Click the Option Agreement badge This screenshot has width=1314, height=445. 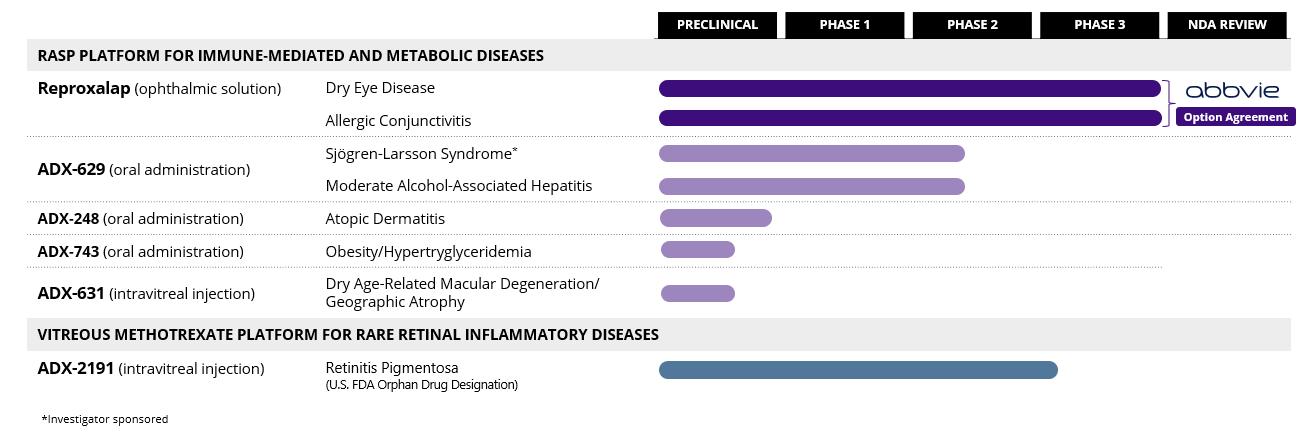1235,117
